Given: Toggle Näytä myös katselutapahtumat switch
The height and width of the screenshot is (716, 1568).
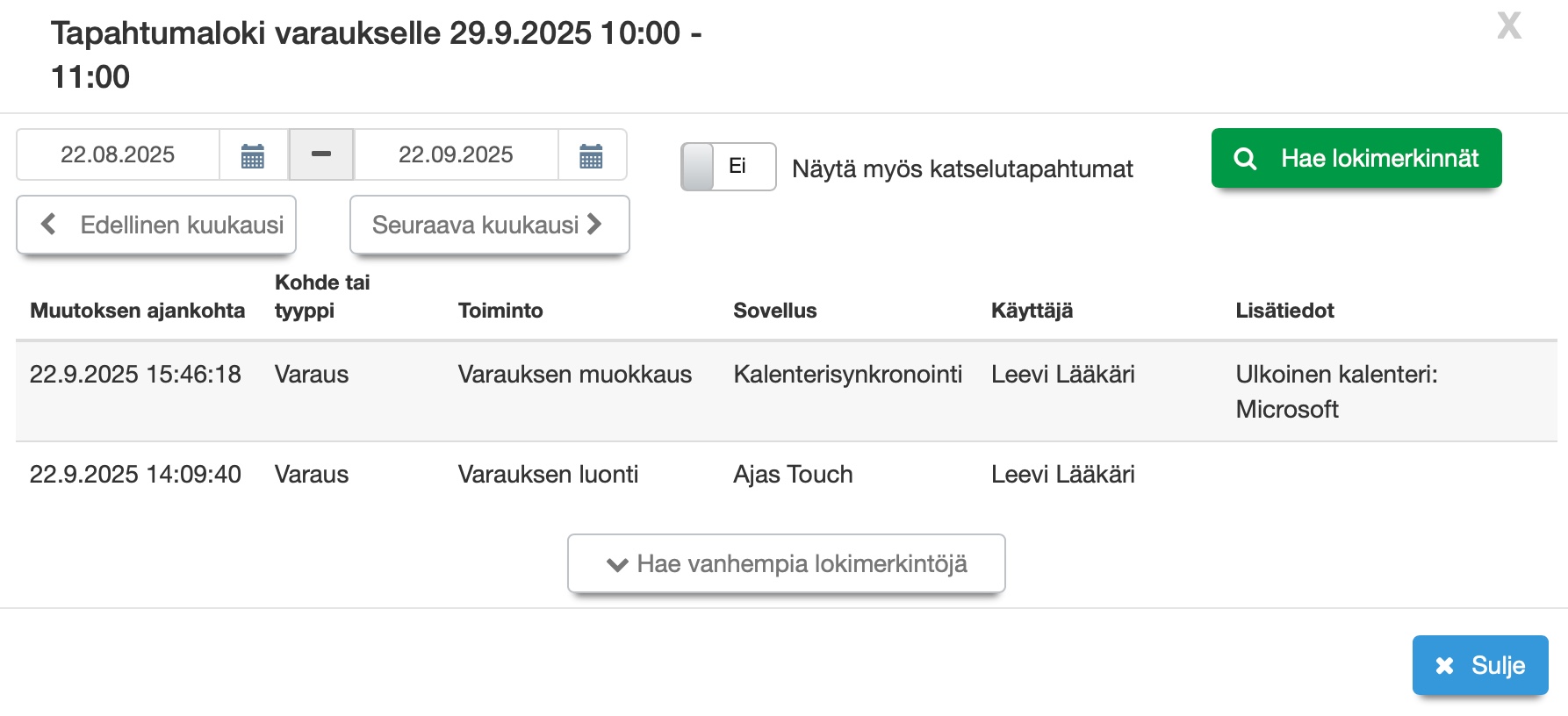Looking at the screenshot, I should point(728,167).
